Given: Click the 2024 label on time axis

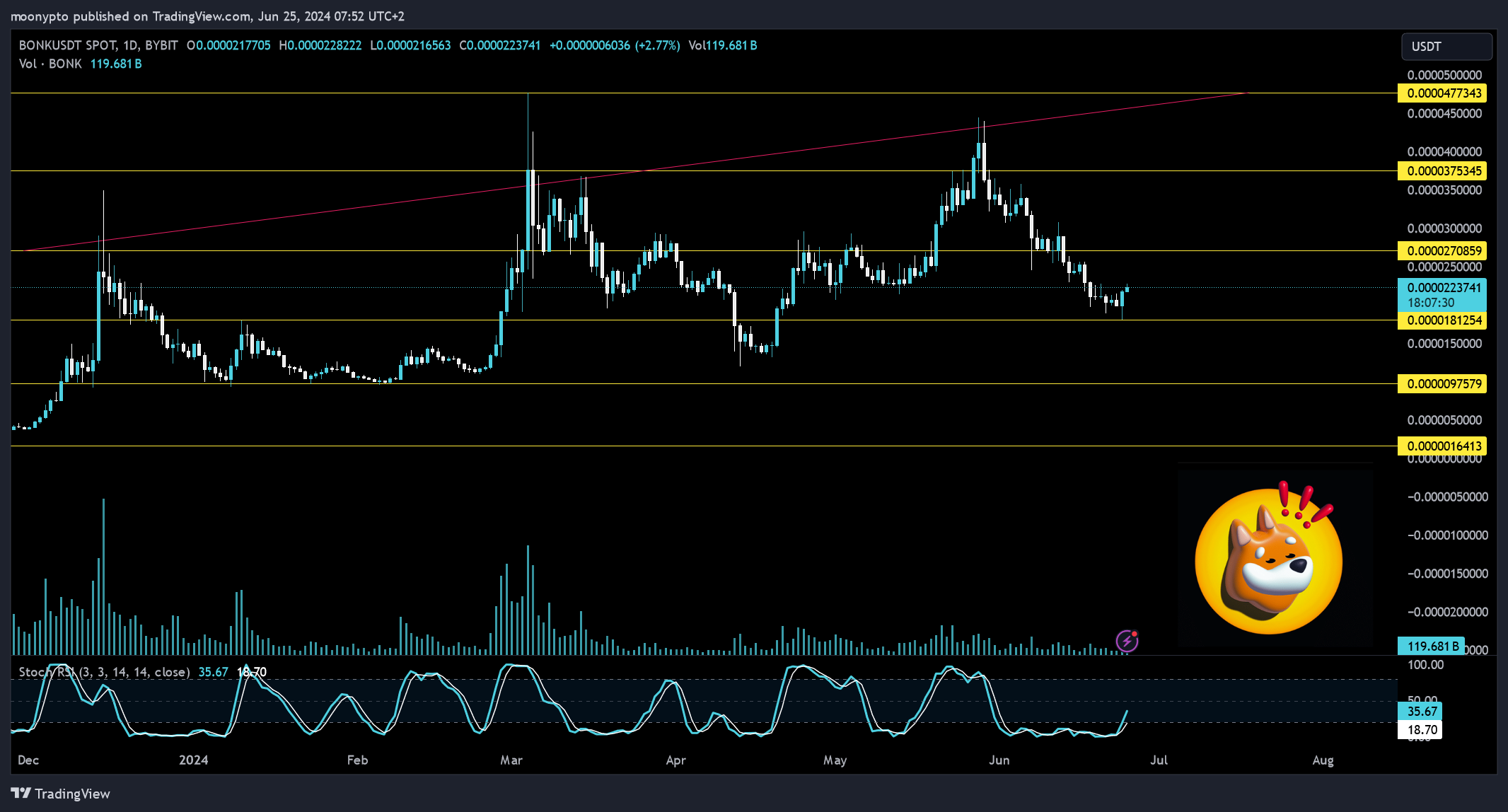Looking at the screenshot, I should (x=194, y=760).
